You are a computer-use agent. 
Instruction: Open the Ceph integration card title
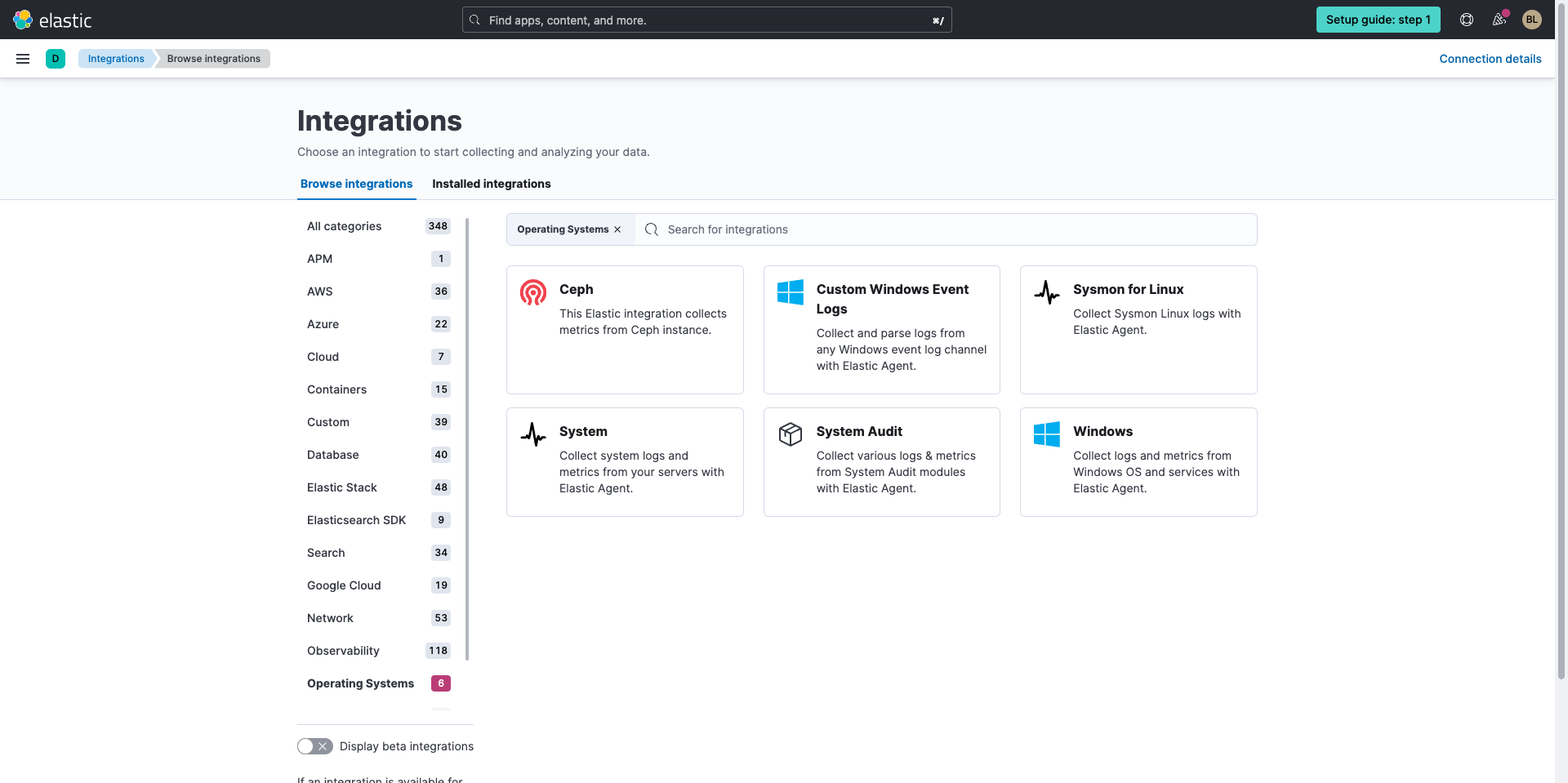point(576,289)
